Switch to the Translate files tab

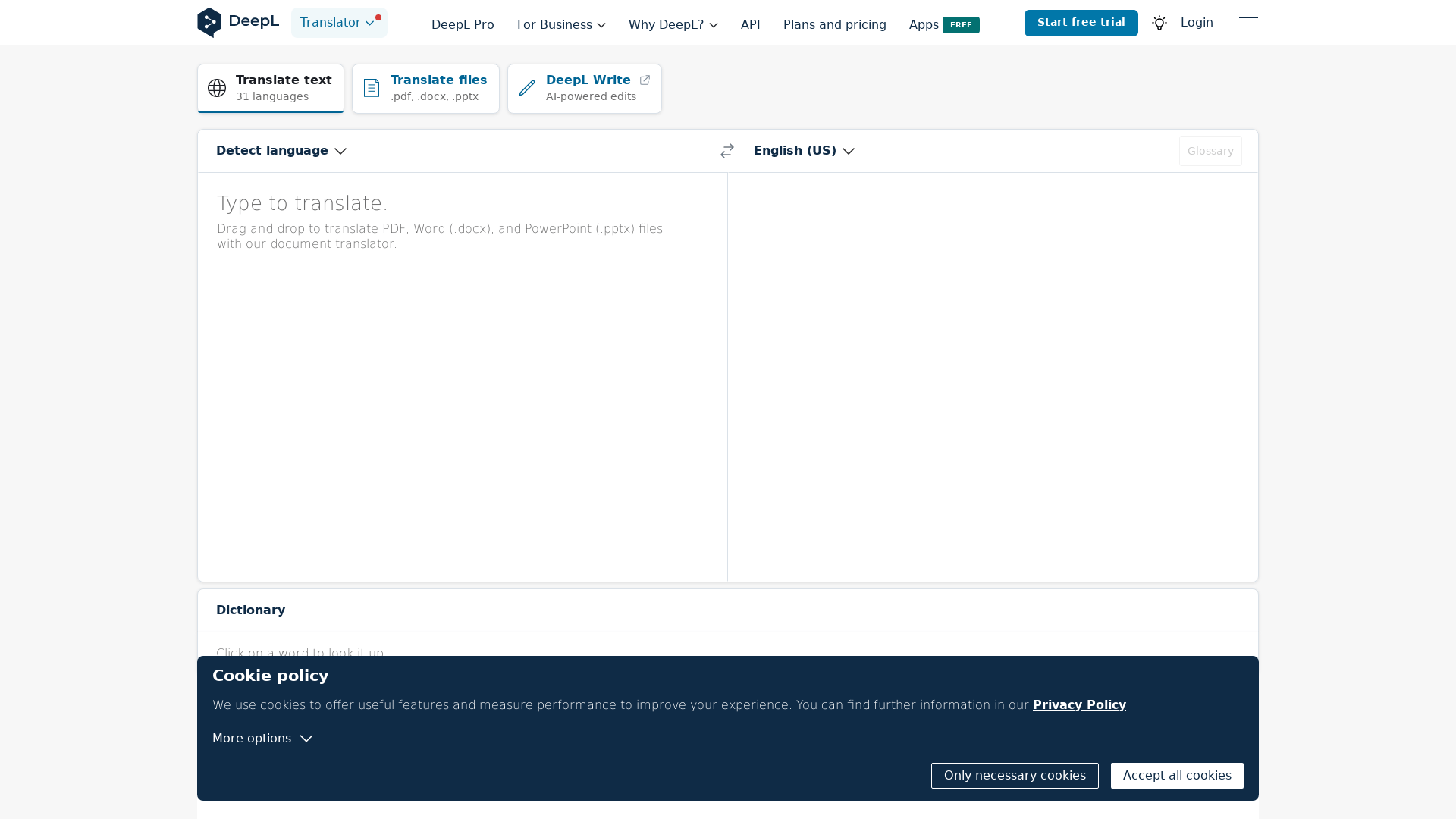click(425, 88)
